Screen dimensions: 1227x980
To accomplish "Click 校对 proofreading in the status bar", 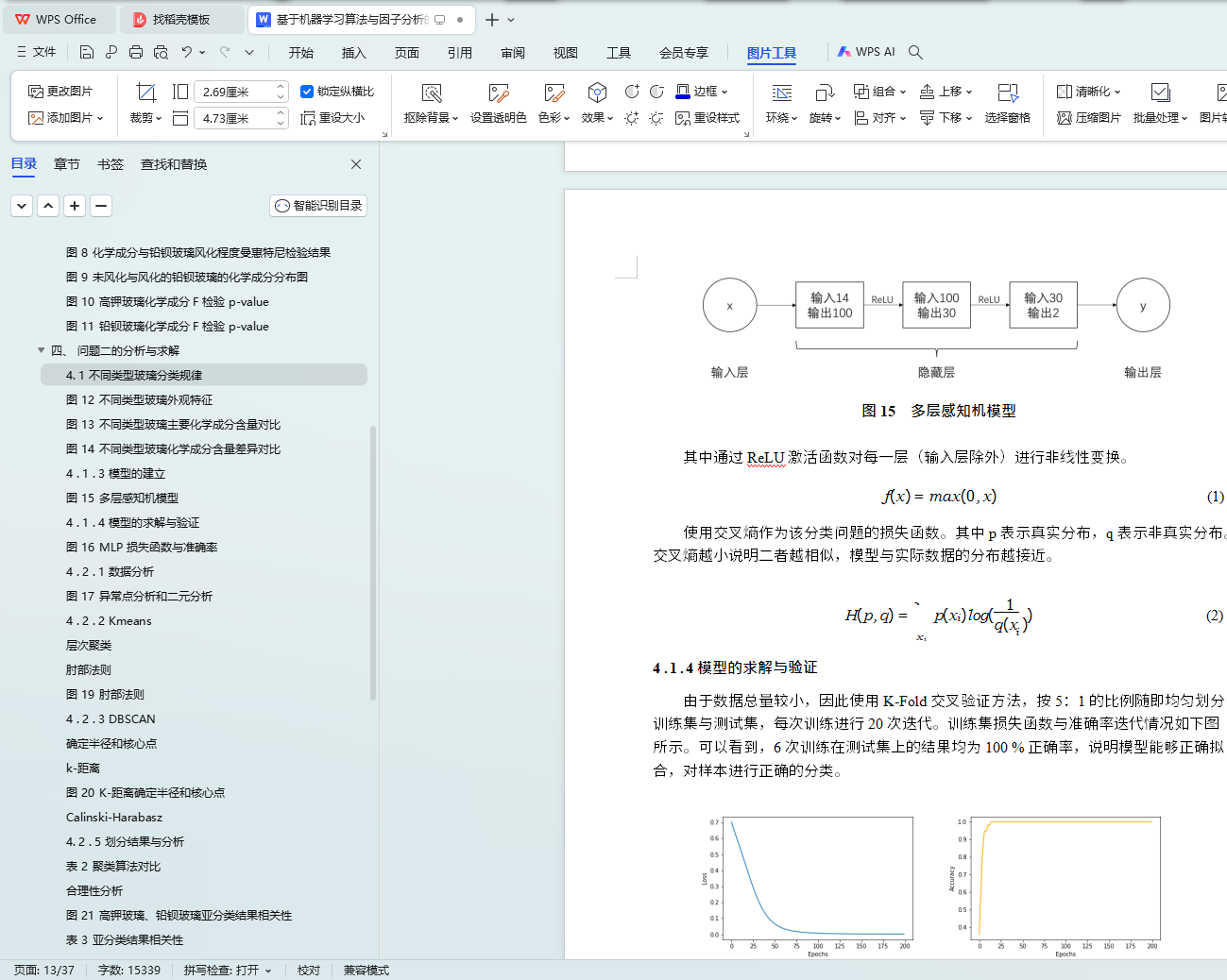I will tap(309, 971).
